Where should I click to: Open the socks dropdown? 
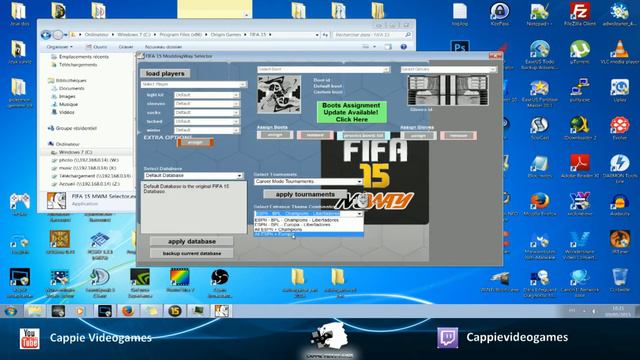tap(207, 113)
